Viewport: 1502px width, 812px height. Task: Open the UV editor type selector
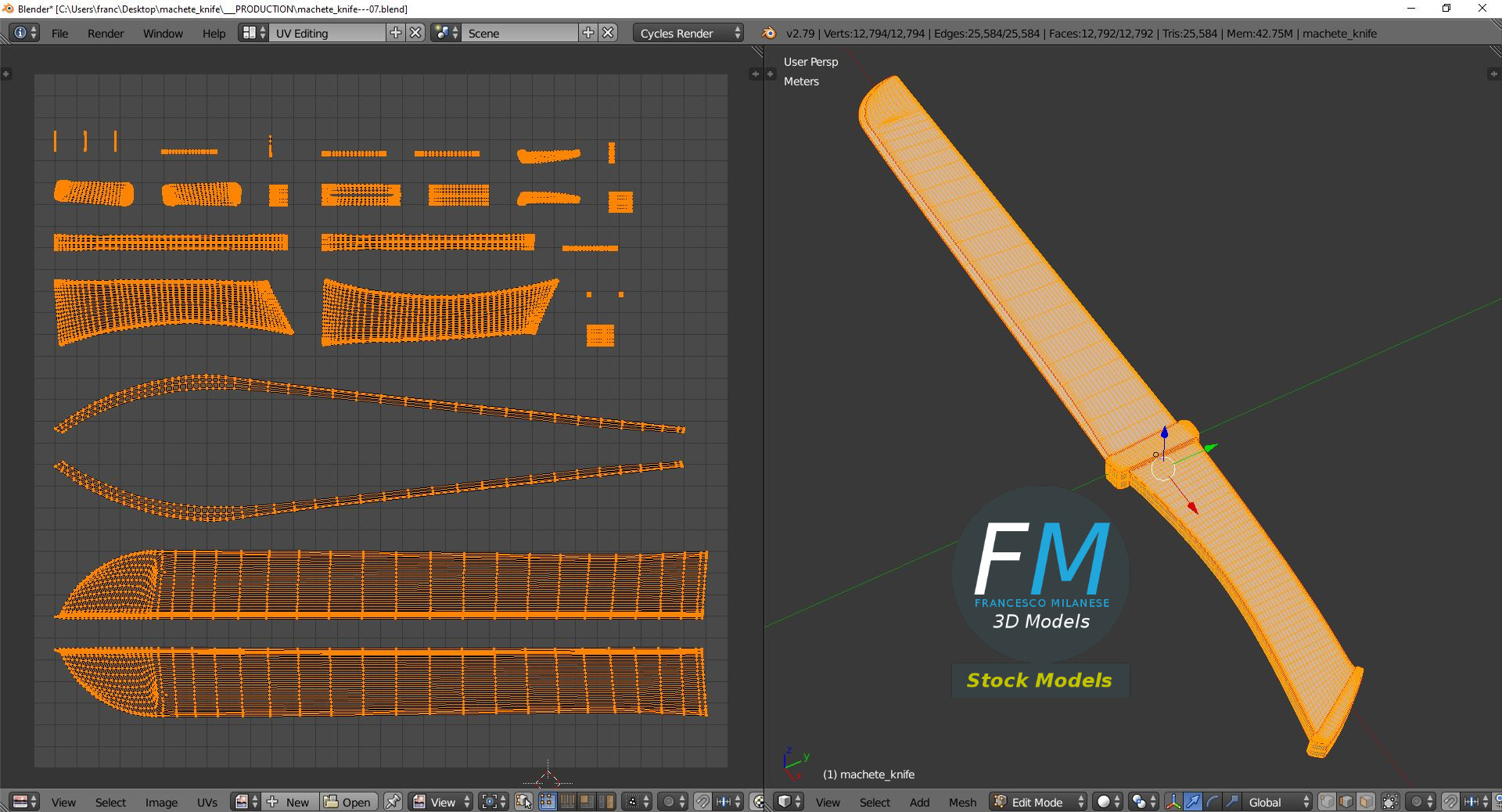(24, 802)
